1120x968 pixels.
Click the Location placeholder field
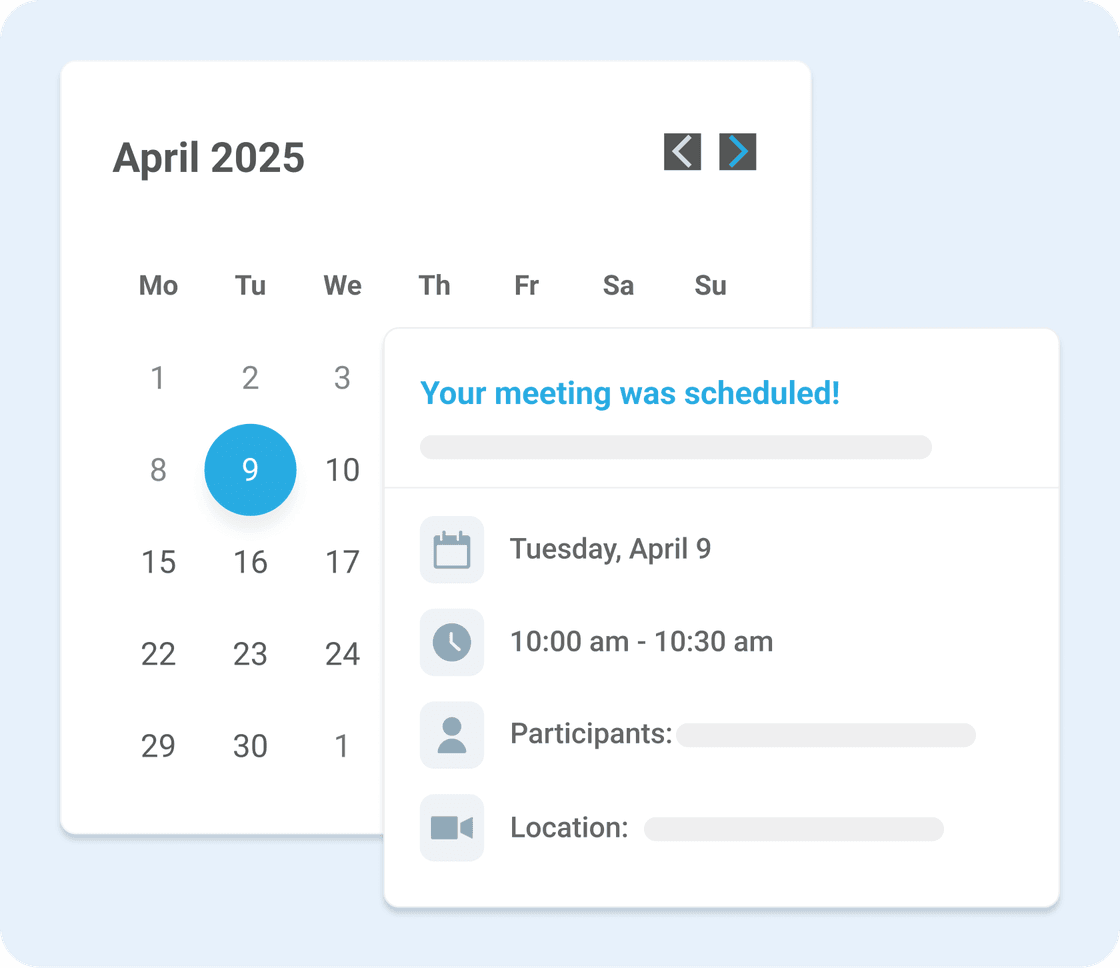point(793,828)
